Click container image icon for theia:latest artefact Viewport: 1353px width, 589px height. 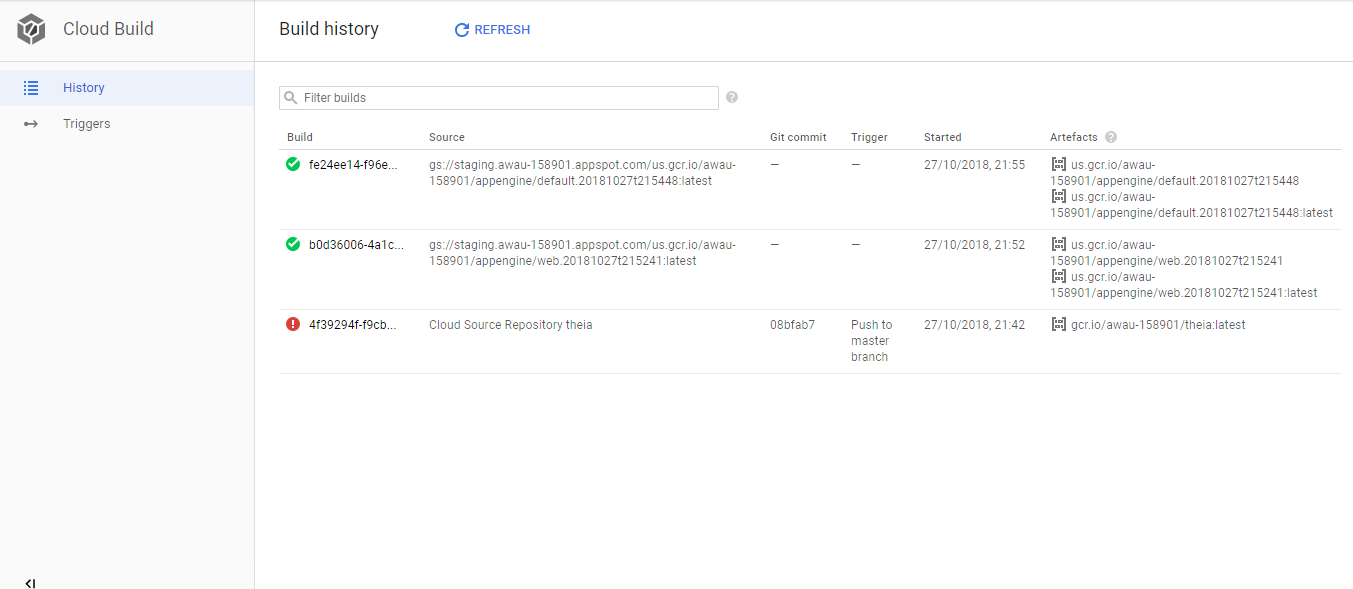point(1058,324)
